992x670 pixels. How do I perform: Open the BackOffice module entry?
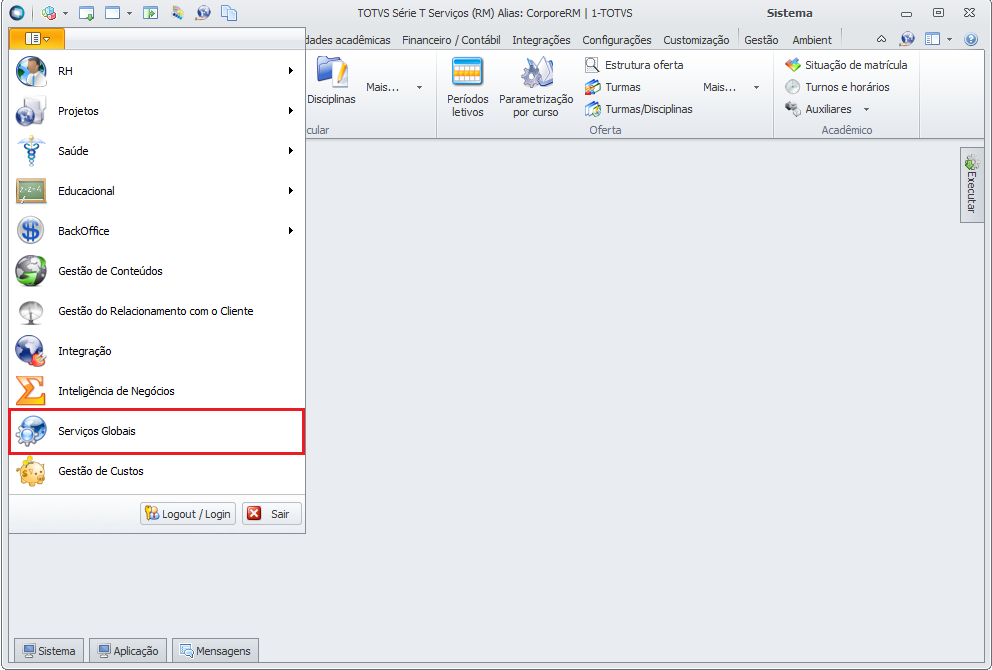pos(157,231)
